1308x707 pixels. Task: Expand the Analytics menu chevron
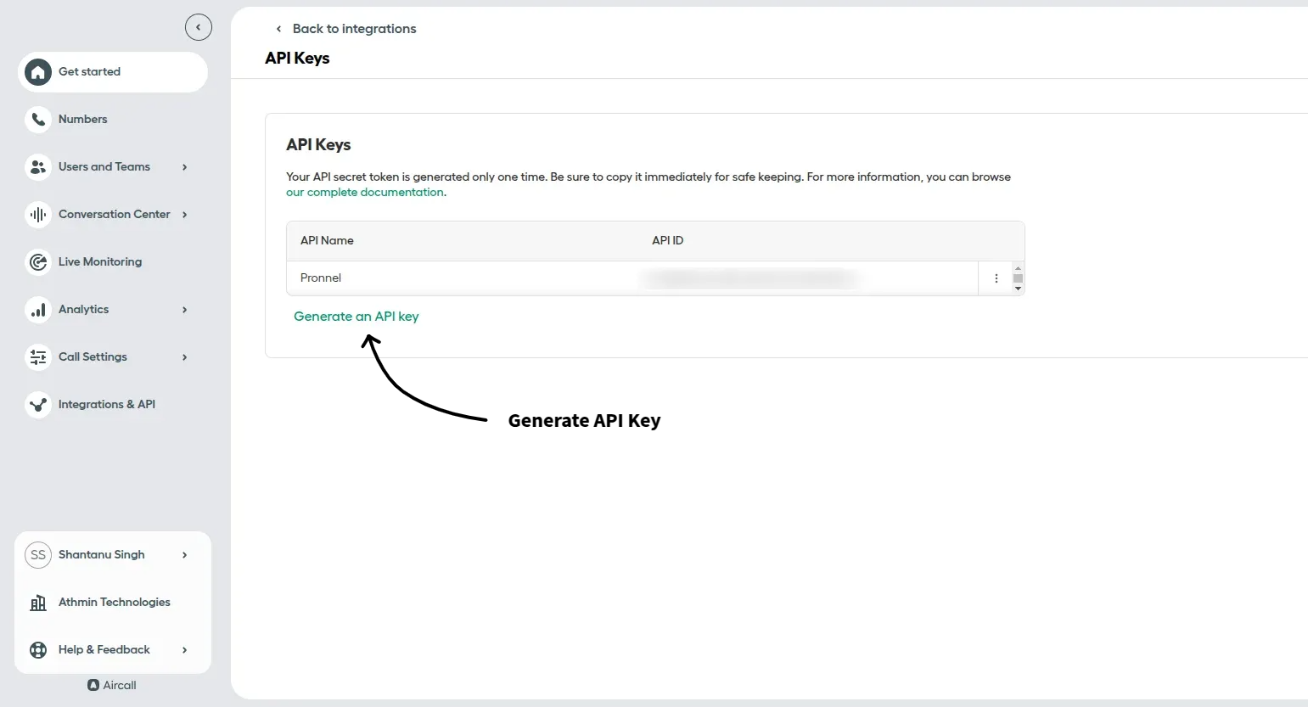pos(184,309)
